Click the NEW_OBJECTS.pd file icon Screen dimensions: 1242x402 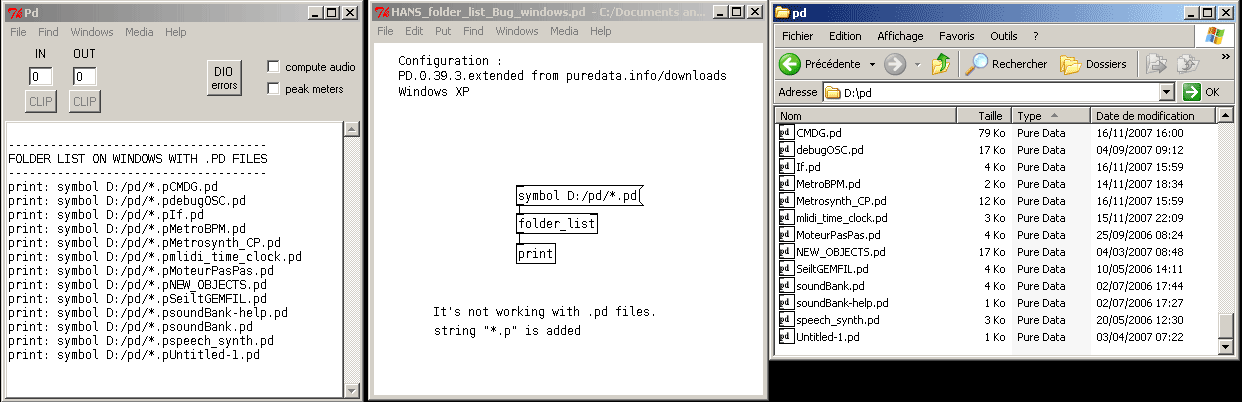coord(785,251)
